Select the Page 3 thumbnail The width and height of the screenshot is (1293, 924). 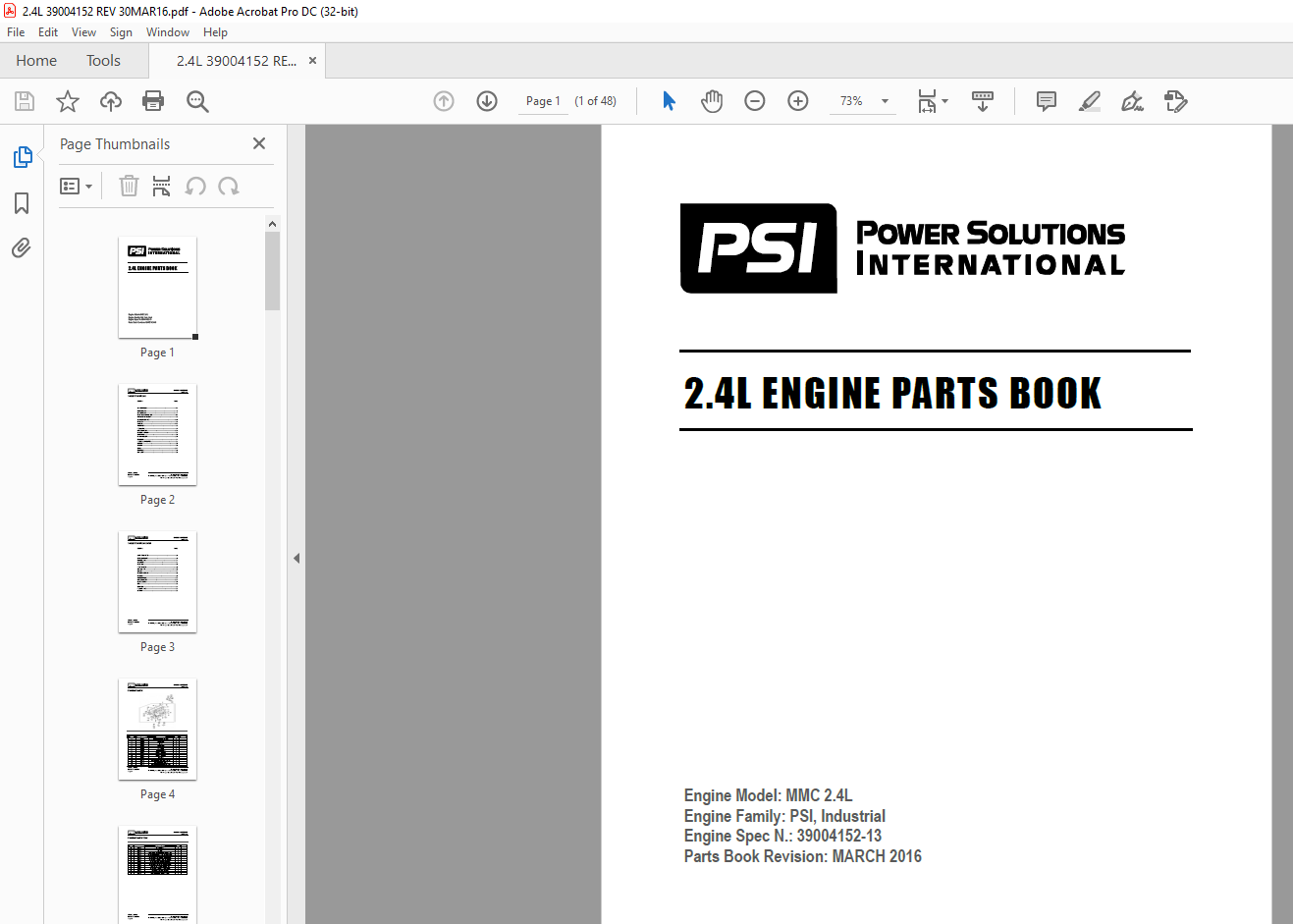[x=157, y=582]
